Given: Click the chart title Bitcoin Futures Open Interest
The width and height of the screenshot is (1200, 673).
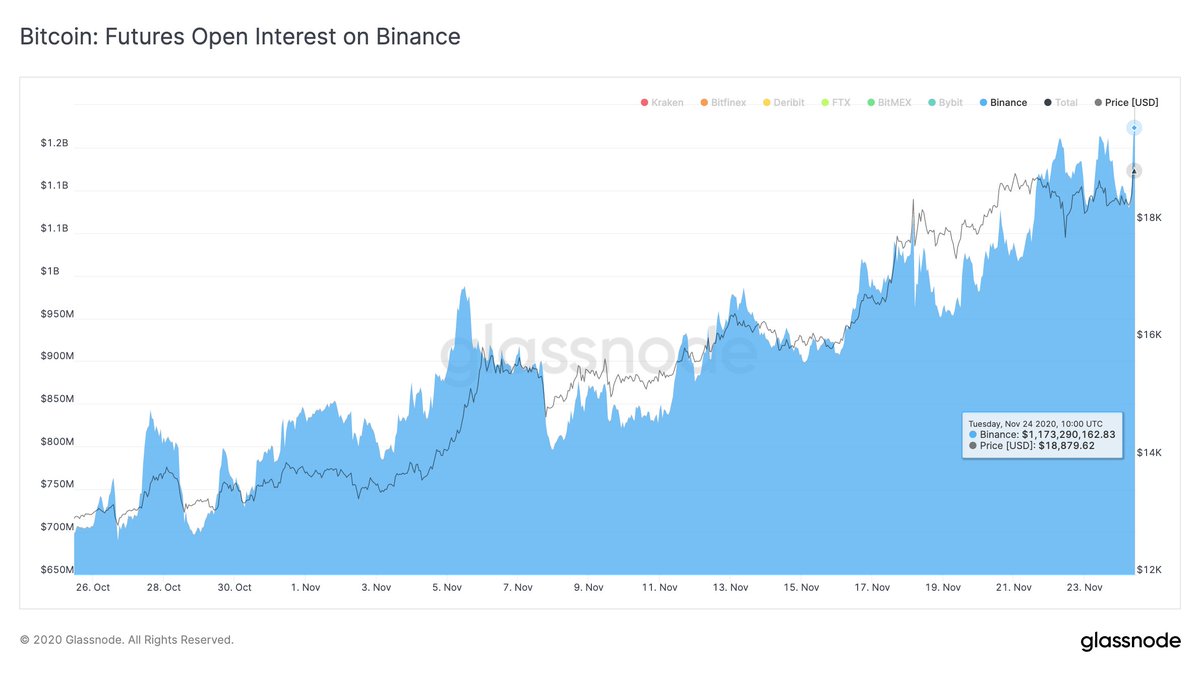Looking at the screenshot, I should pos(240,37).
